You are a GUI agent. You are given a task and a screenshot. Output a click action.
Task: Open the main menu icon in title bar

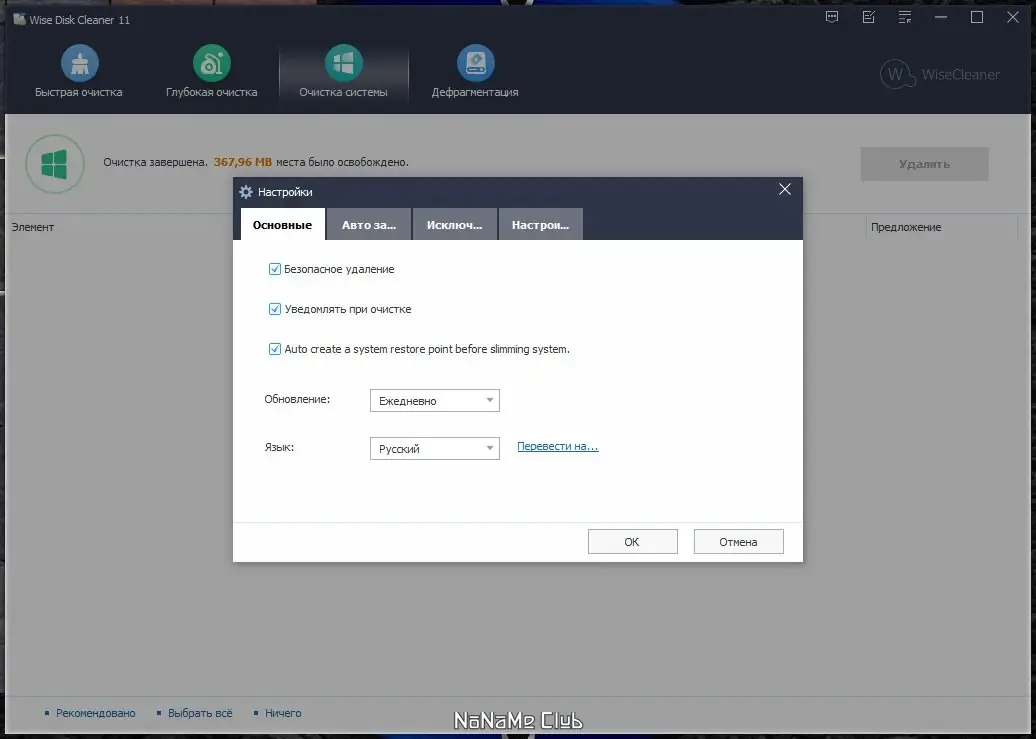905,18
